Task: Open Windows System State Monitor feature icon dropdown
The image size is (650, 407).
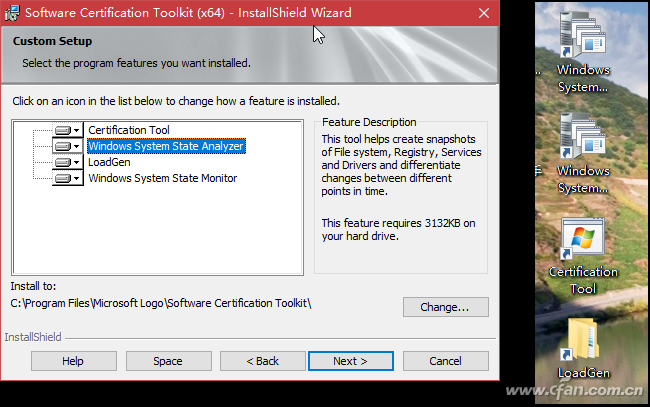Action: point(68,178)
